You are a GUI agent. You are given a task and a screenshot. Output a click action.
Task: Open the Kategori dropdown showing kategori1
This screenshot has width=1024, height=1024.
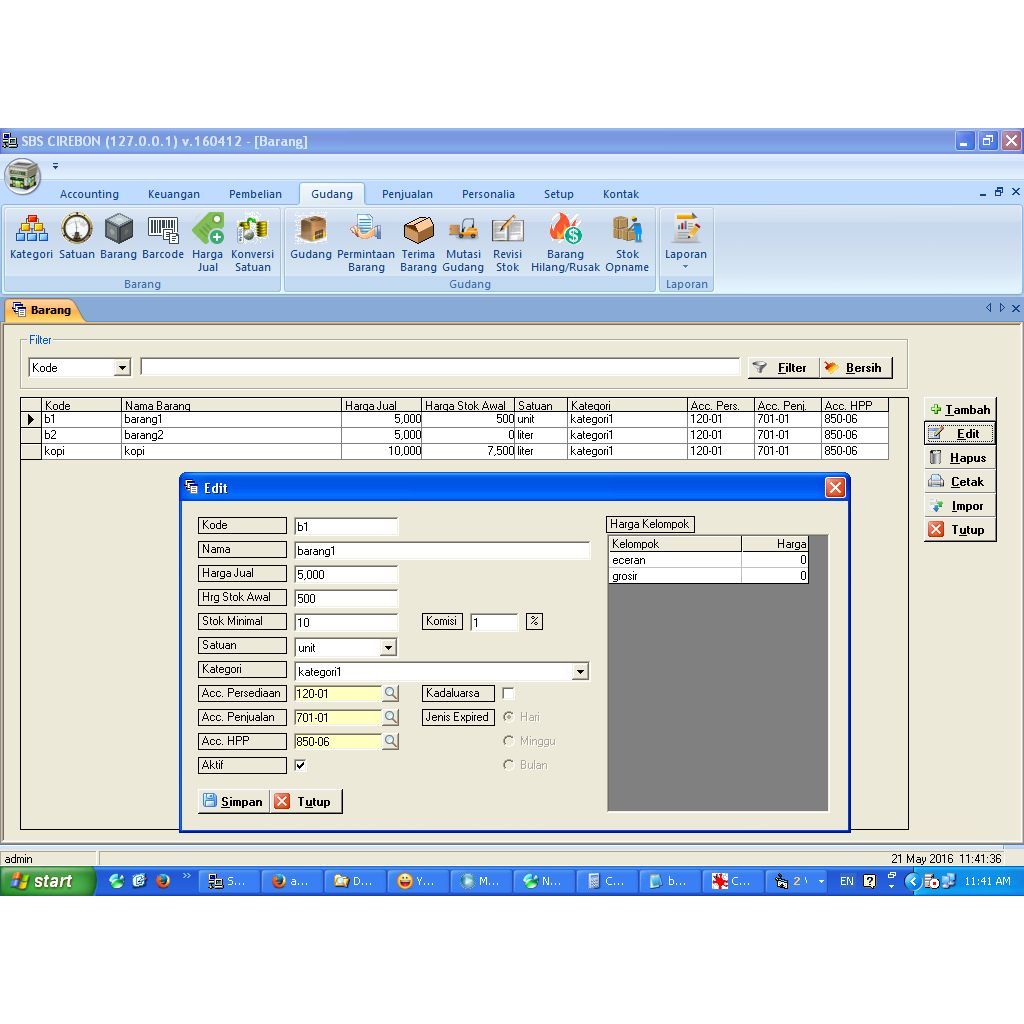(580, 671)
